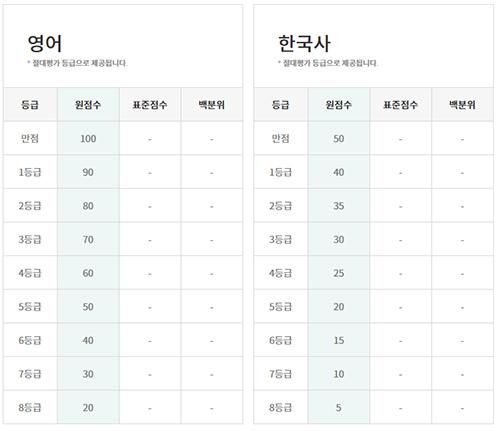
Task: Click the 영어 7등급 score 30 cell
Action: (x=88, y=374)
